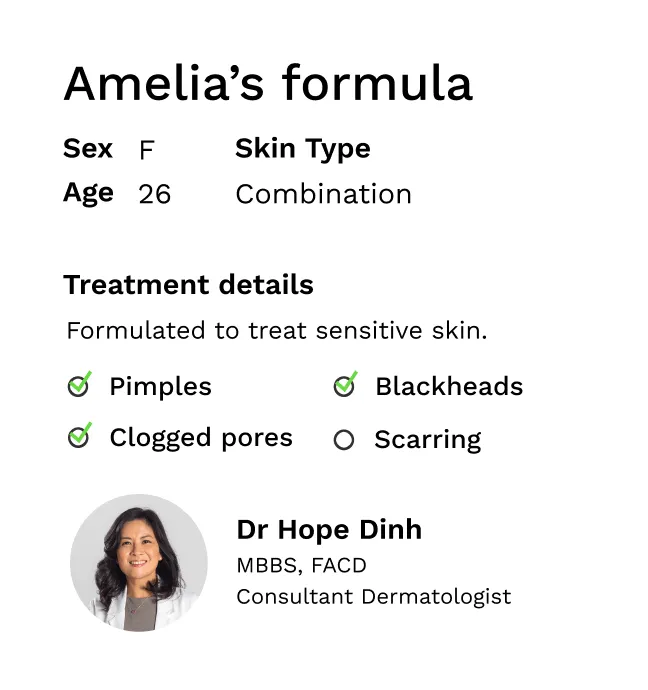Screen dimensions: 648x690
Task: Click the Pimples label text
Action: click(160, 387)
